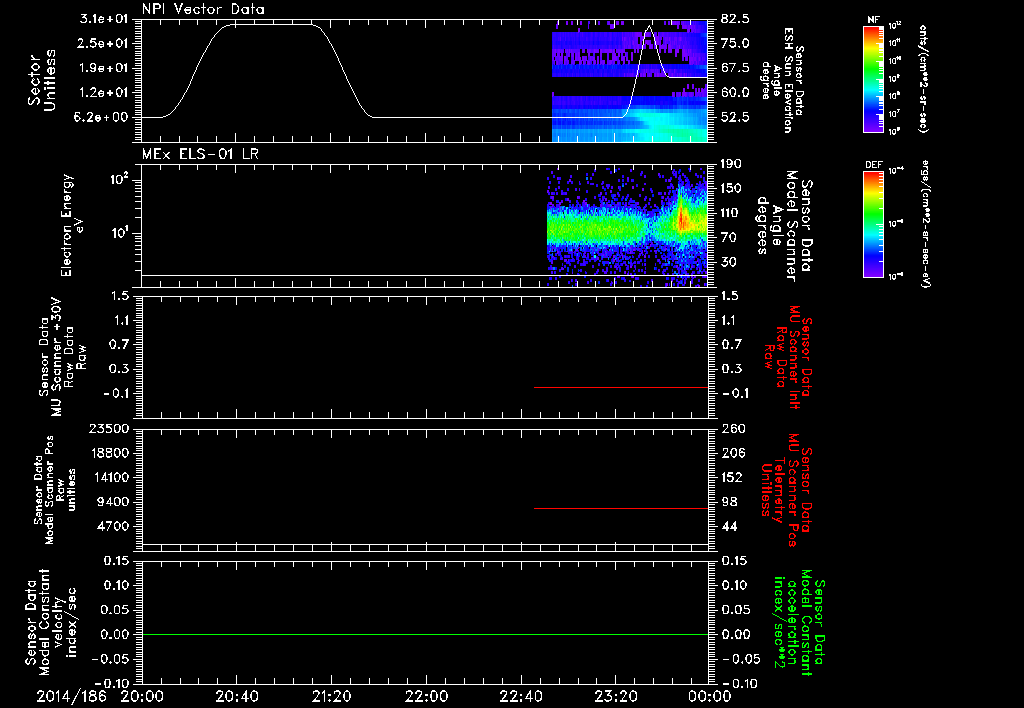Click the second sun elevation peak in the NPI panel

tap(648, 27)
